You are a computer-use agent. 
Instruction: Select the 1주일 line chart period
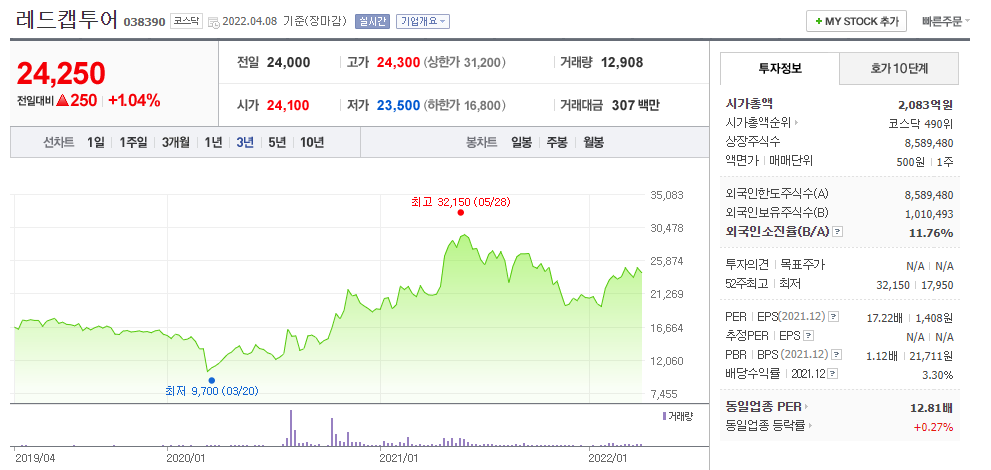tap(133, 143)
